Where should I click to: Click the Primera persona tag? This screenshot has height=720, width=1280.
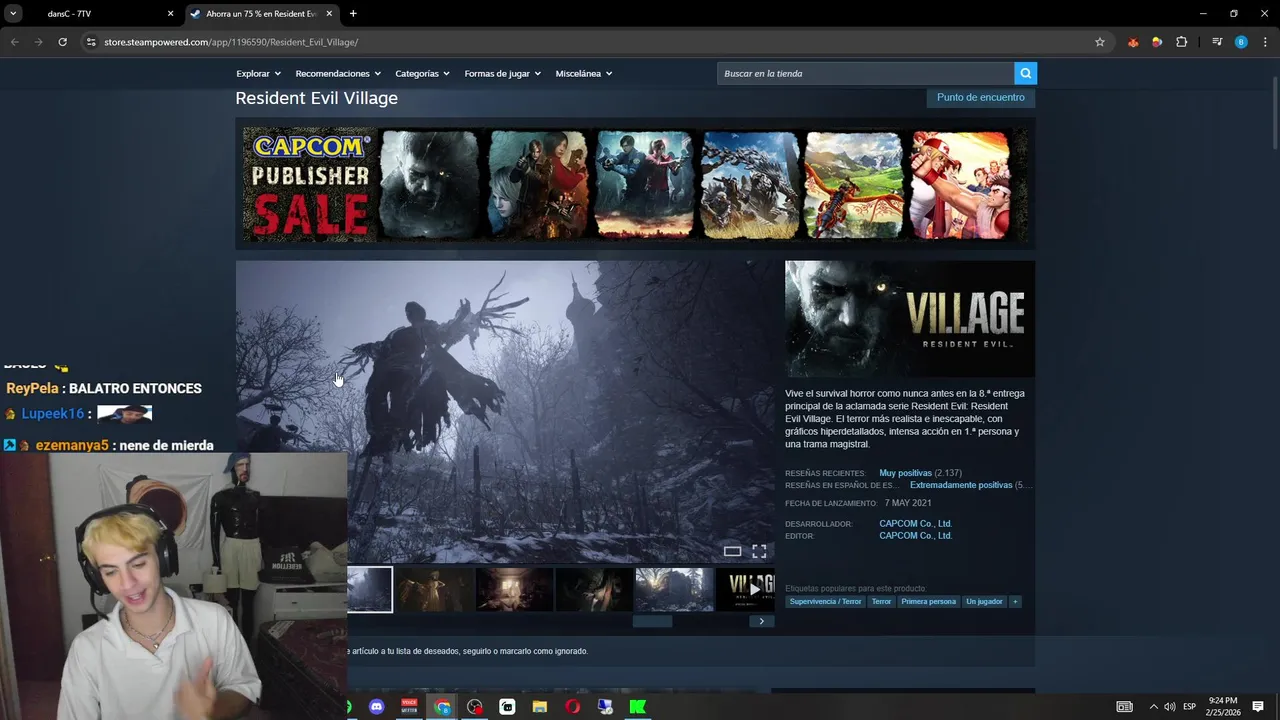pos(928,602)
